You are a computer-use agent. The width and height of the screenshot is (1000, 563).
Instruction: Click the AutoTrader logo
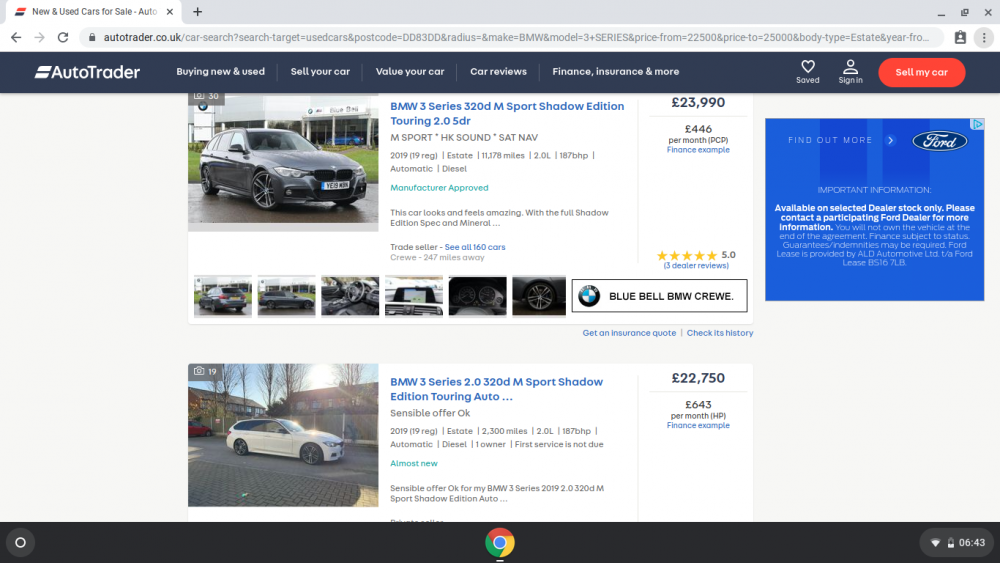coord(87,72)
